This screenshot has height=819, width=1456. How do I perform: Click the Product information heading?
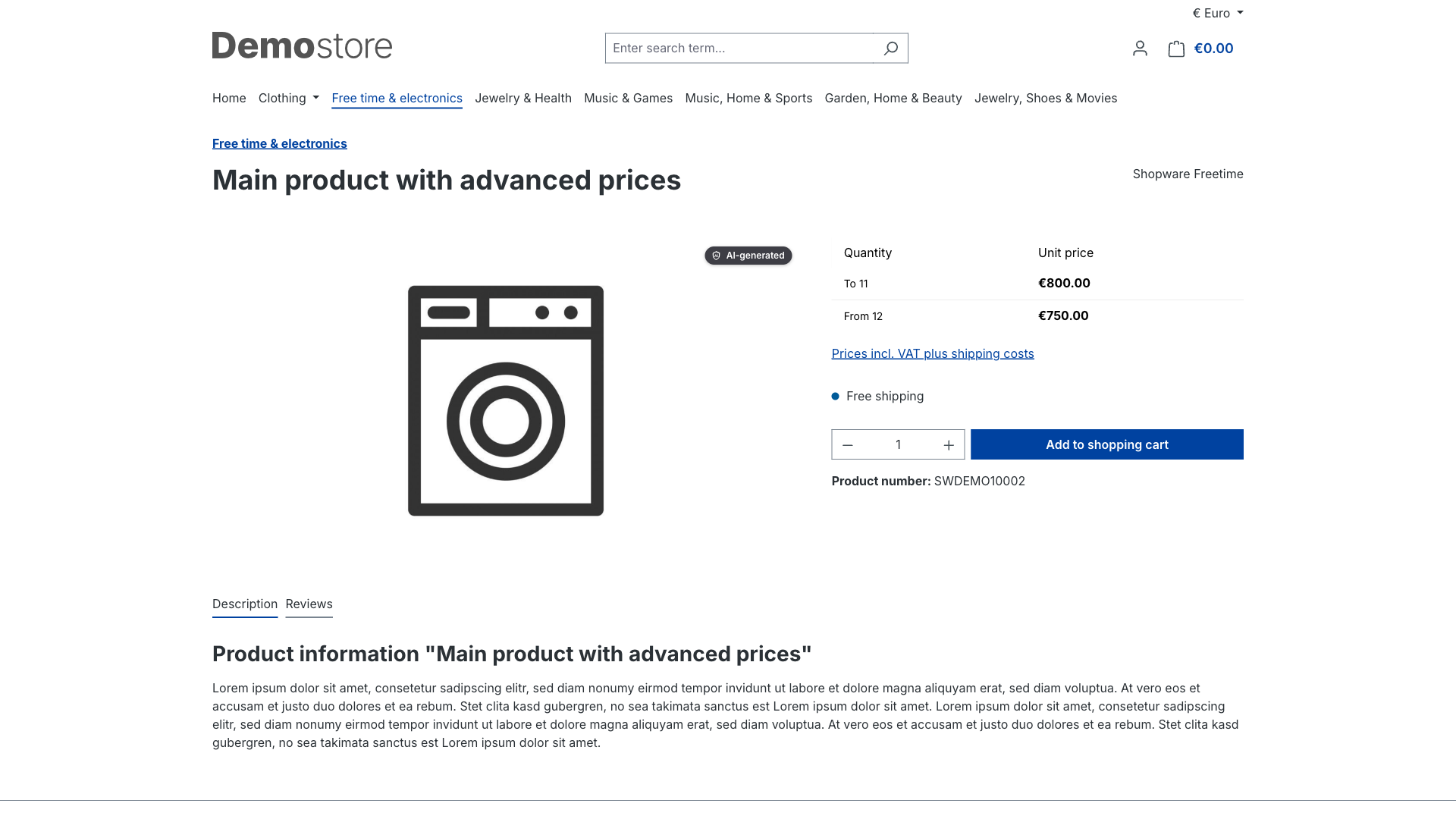512,654
